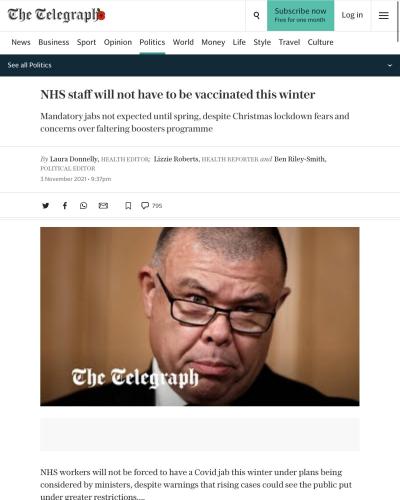Click Subscribe now button
The height and width of the screenshot is (500, 400).
[x=300, y=15]
